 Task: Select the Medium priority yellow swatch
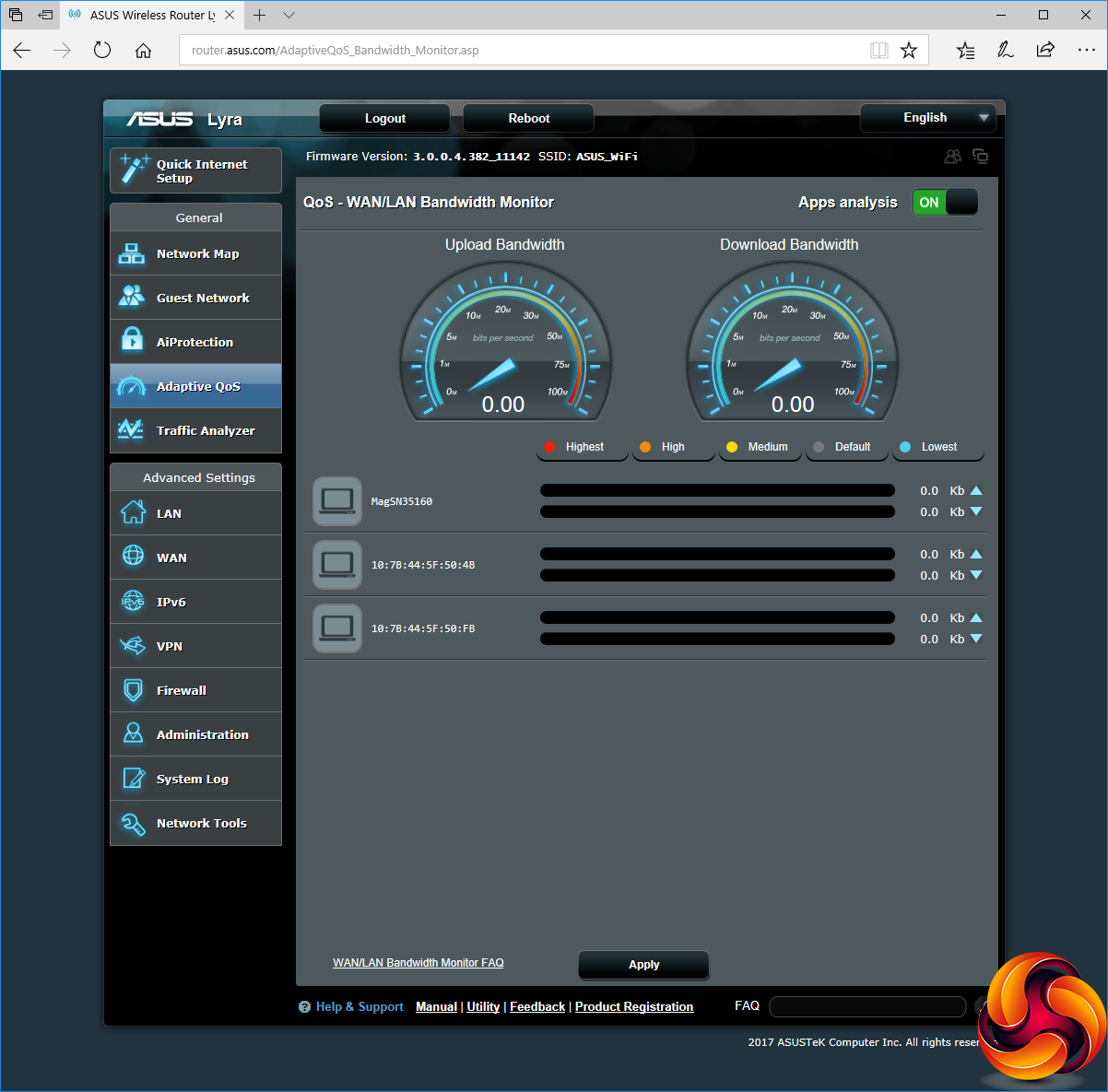coord(732,447)
